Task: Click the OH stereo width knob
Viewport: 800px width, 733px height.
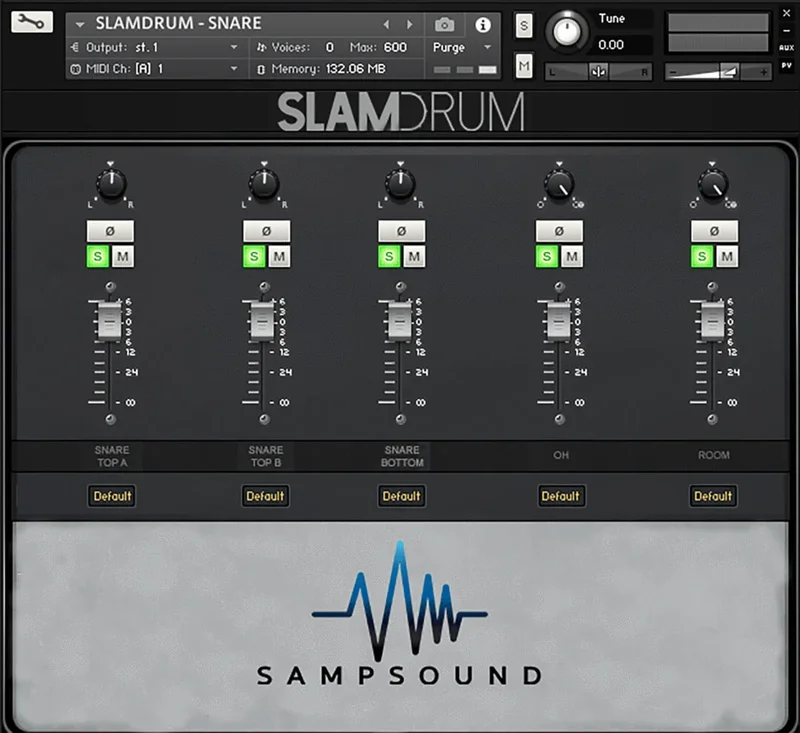Action: (x=559, y=185)
